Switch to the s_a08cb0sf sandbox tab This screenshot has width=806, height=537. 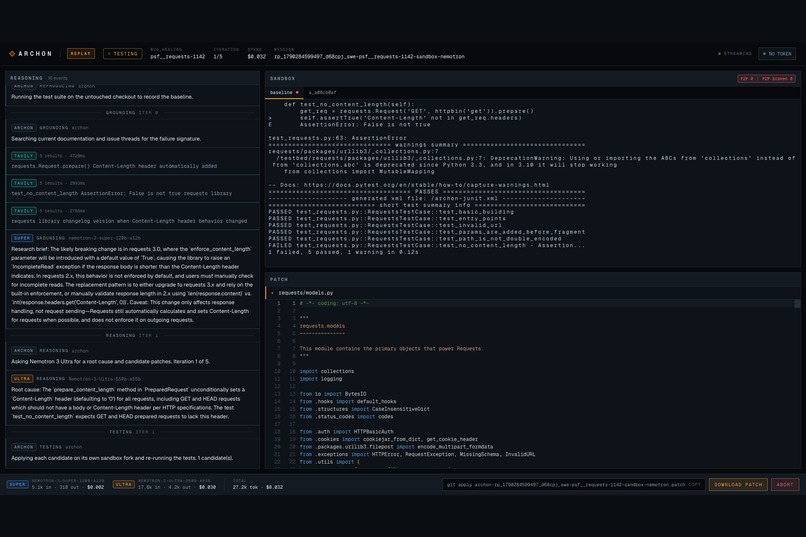point(322,92)
